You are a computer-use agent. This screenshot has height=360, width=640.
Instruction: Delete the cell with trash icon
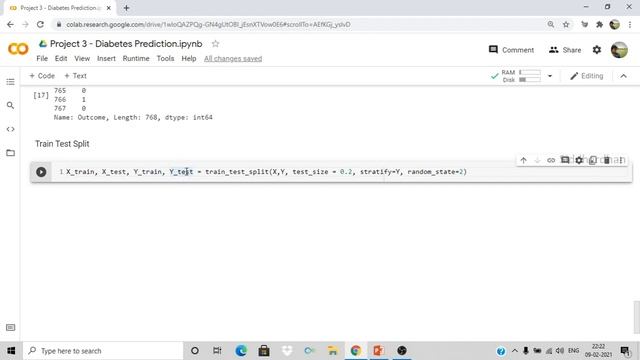(607, 160)
